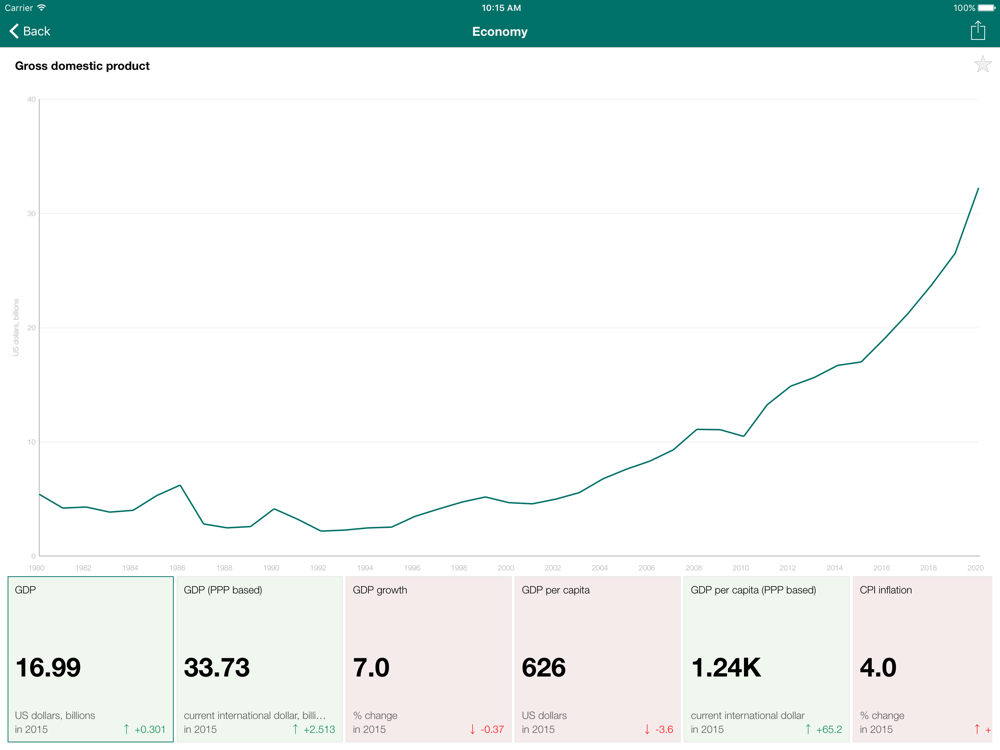Click the green up arrow +65.2
This screenshot has height=750, width=1000.
coord(823,729)
